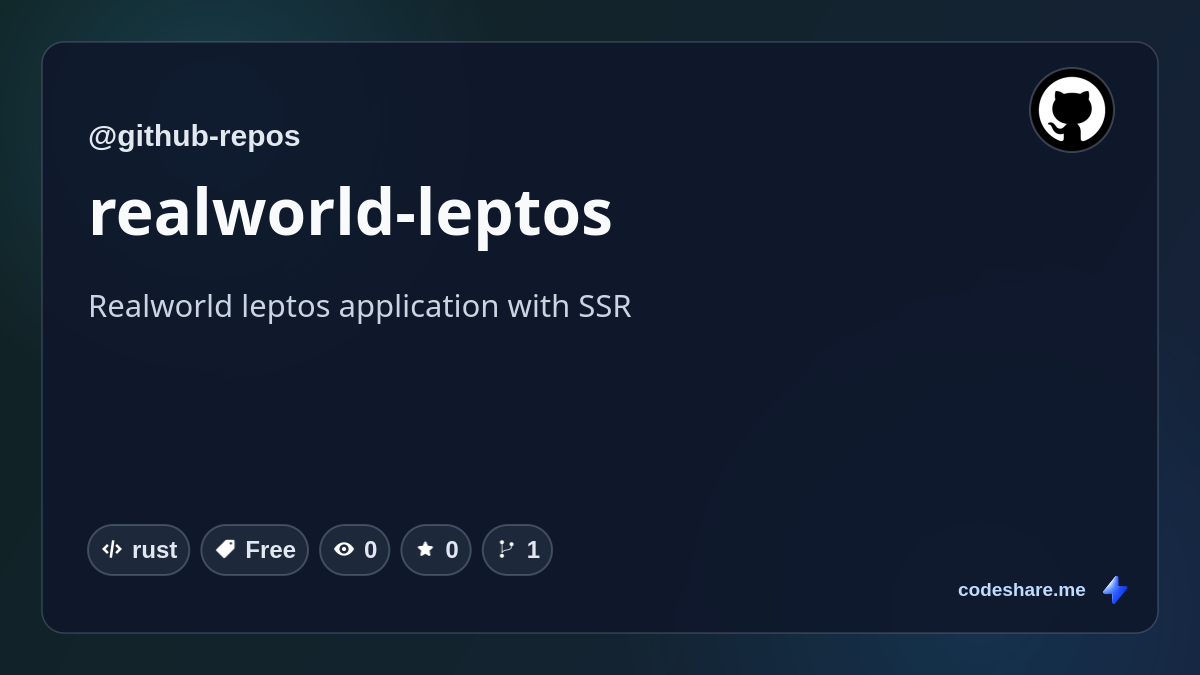The image size is (1200, 675).
Task: Click the GitHub Octocat avatar icon
Action: pyautogui.click(x=1072, y=110)
